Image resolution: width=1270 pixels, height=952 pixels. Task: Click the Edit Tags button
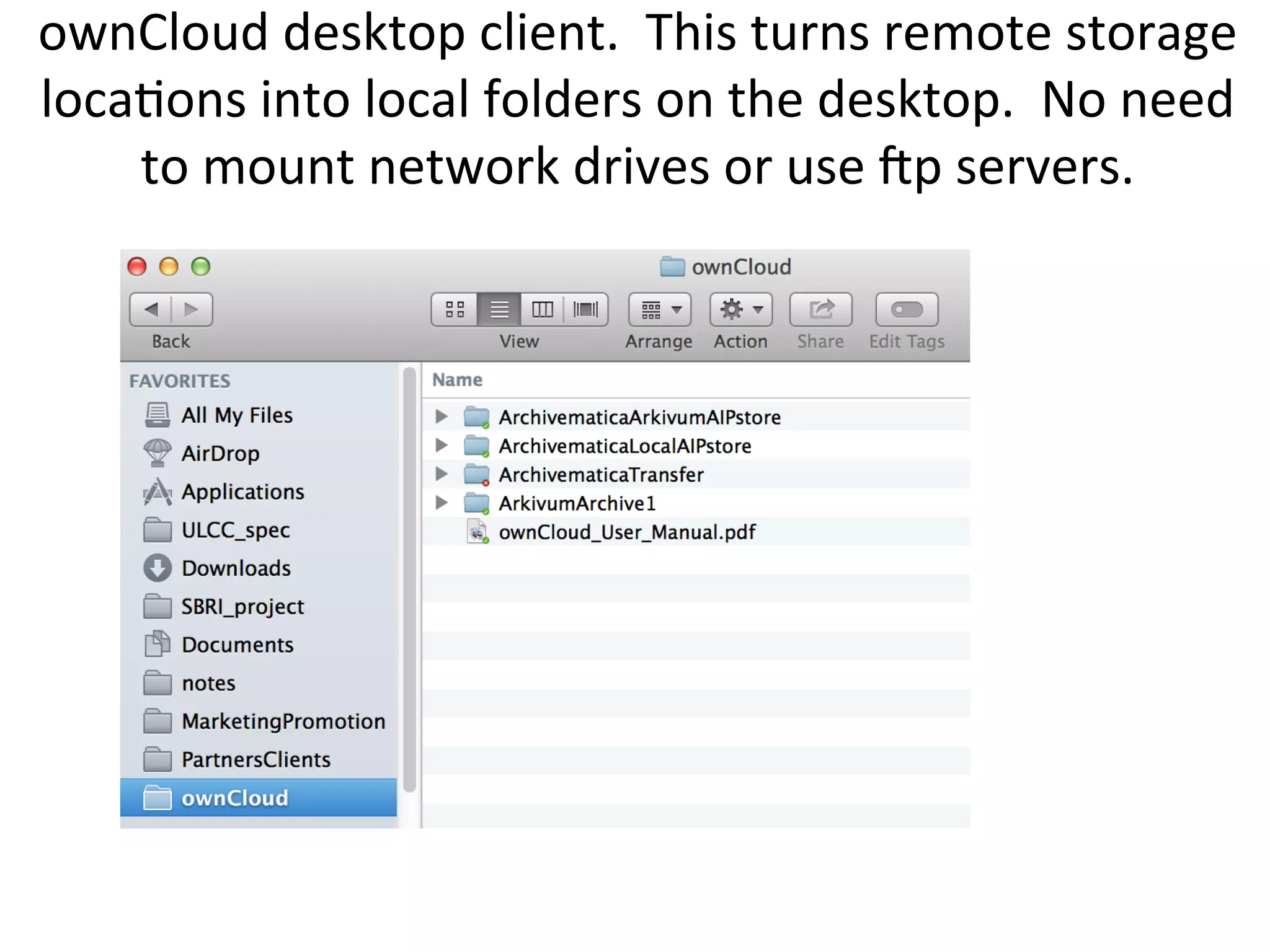pos(907,309)
